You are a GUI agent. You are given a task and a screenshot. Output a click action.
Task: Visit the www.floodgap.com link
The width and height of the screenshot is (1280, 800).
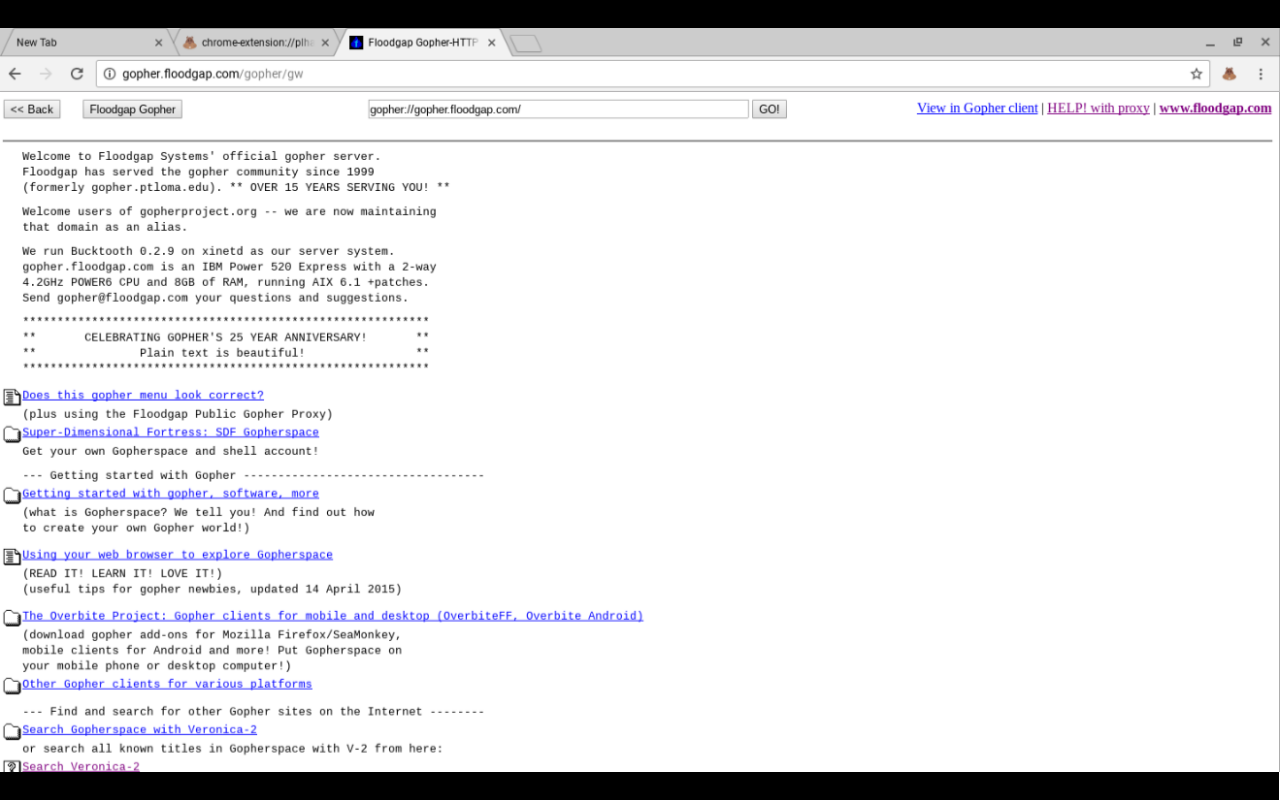[x=1214, y=108]
